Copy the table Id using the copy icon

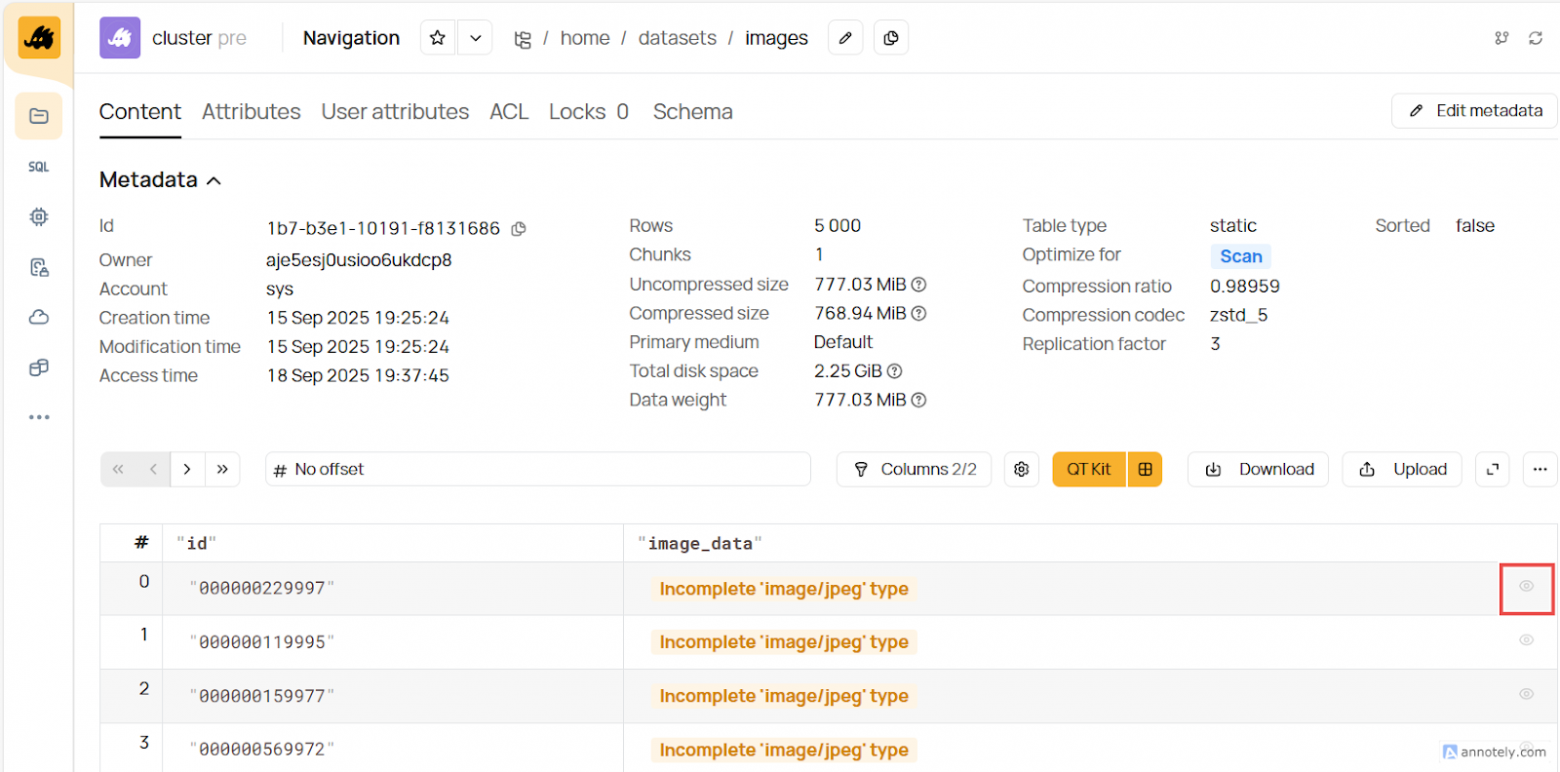[x=518, y=228]
